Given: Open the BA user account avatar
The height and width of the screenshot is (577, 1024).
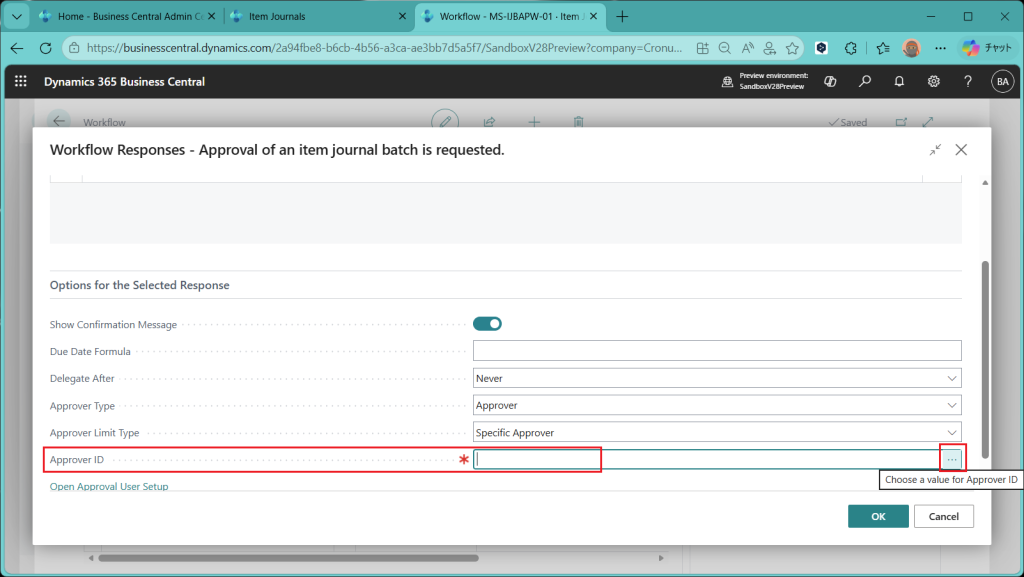Looking at the screenshot, I should coord(1001,82).
